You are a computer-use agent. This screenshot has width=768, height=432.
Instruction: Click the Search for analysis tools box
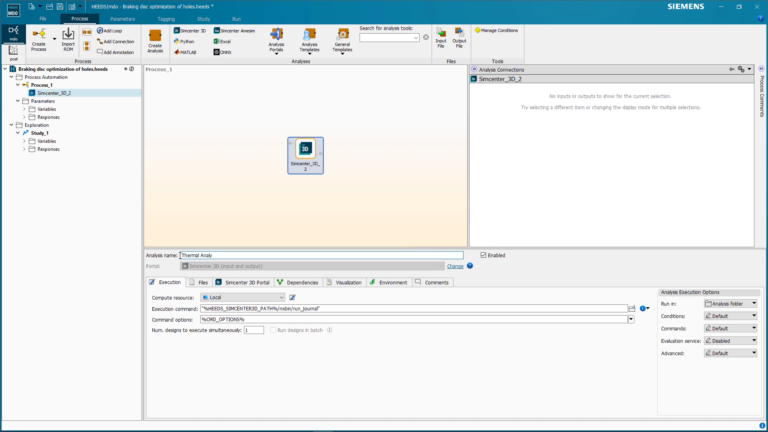tap(389, 37)
